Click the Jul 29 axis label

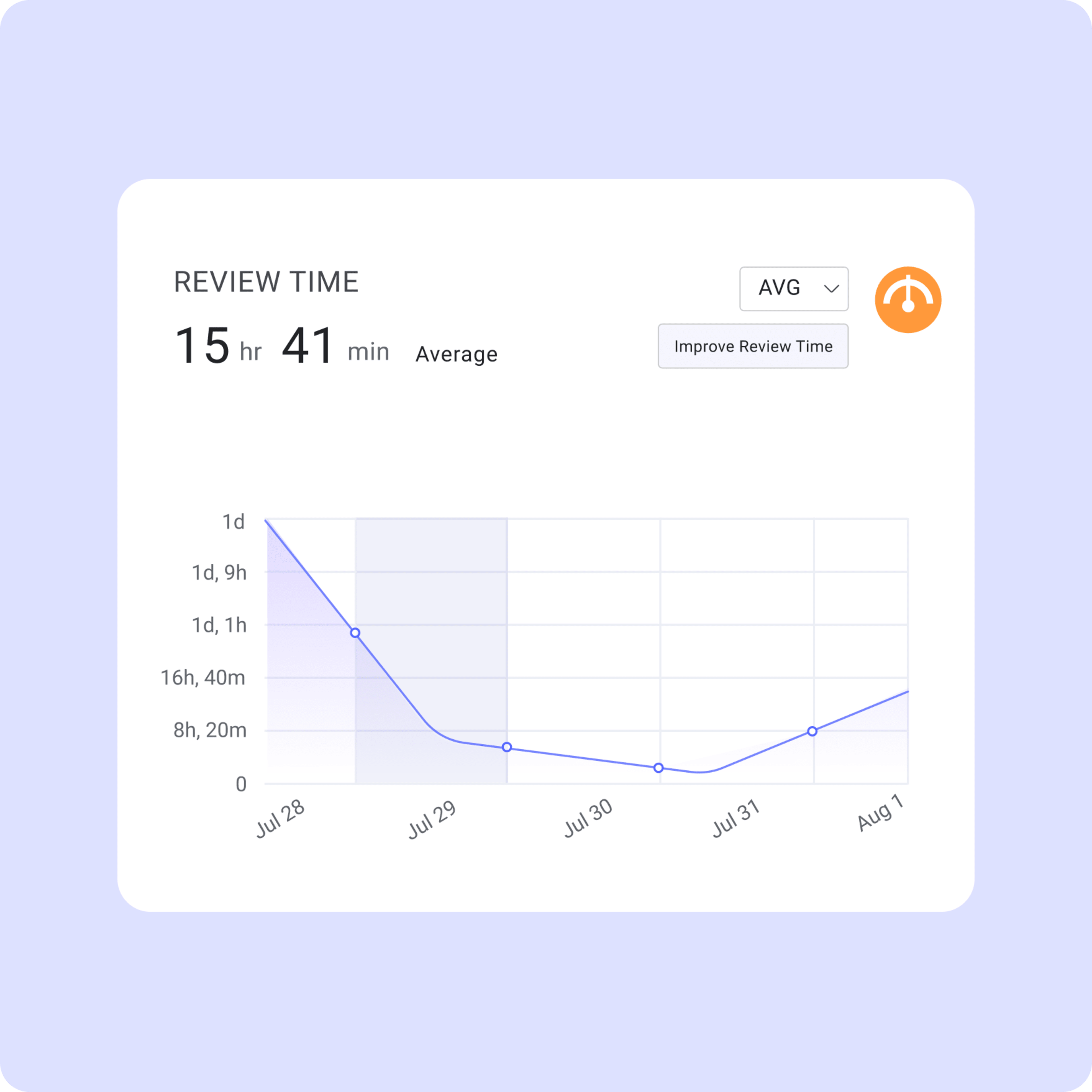[x=432, y=820]
